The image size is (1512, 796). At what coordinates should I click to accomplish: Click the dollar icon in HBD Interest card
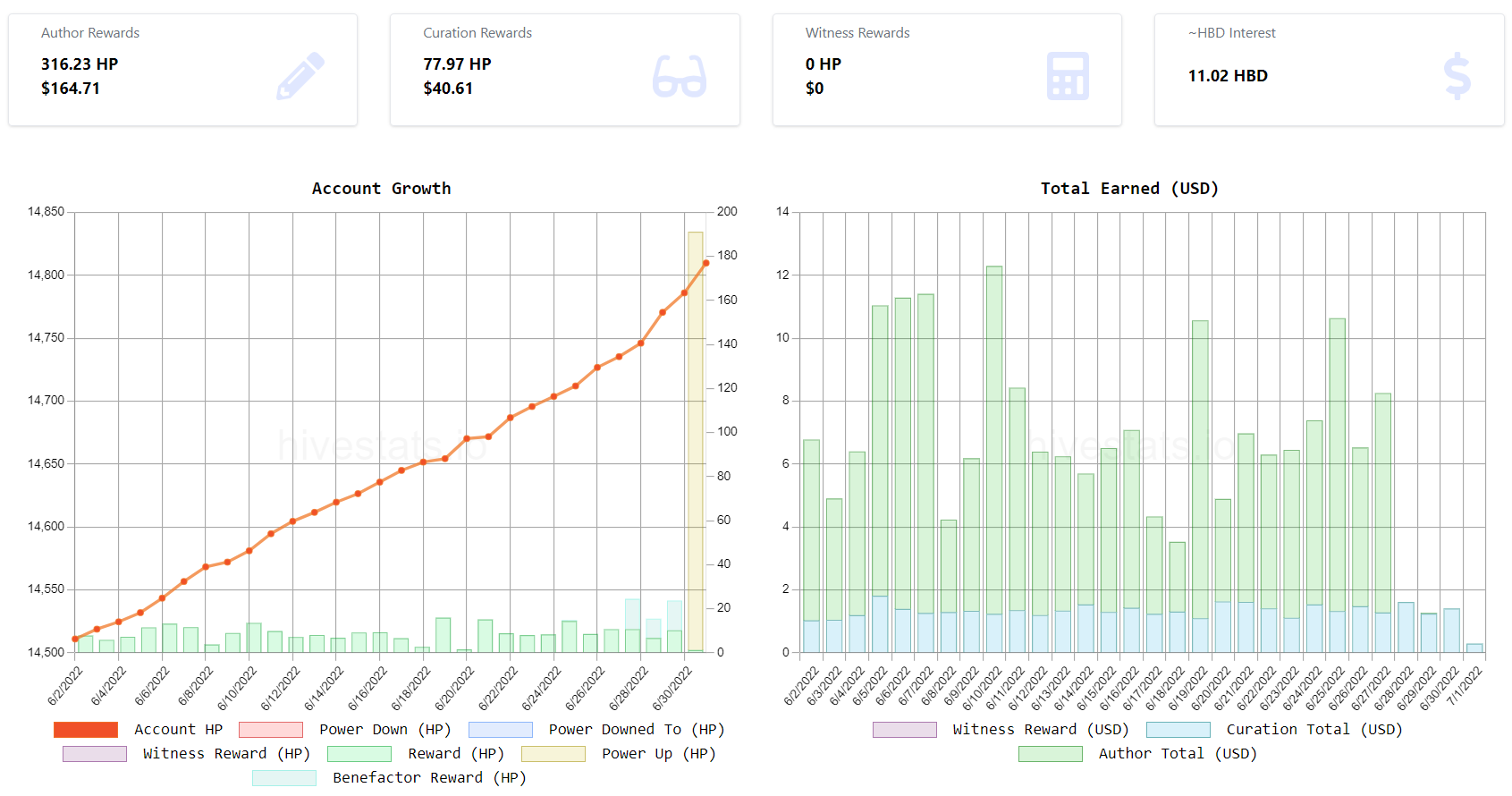(x=1457, y=76)
